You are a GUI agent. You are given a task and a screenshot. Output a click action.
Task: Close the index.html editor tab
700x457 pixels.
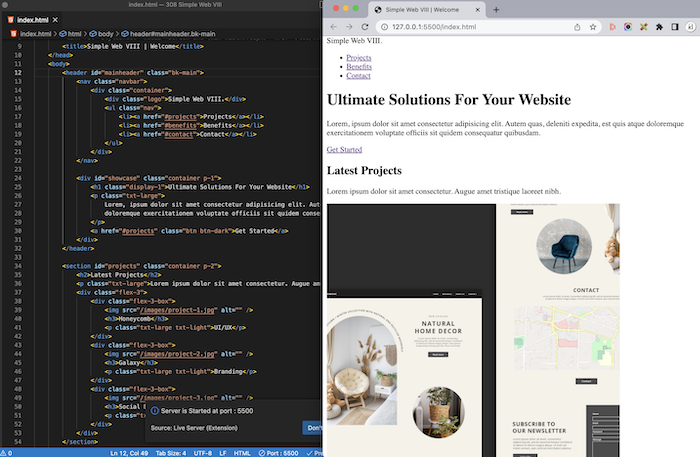55,20
